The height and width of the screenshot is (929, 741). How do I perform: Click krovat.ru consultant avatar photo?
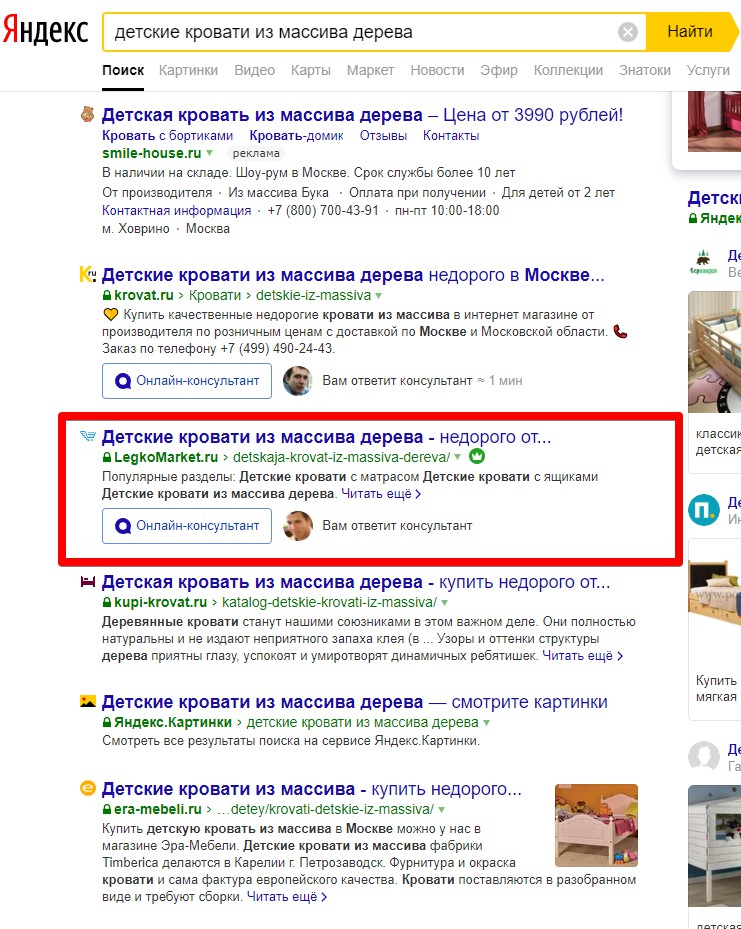click(297, 381)
